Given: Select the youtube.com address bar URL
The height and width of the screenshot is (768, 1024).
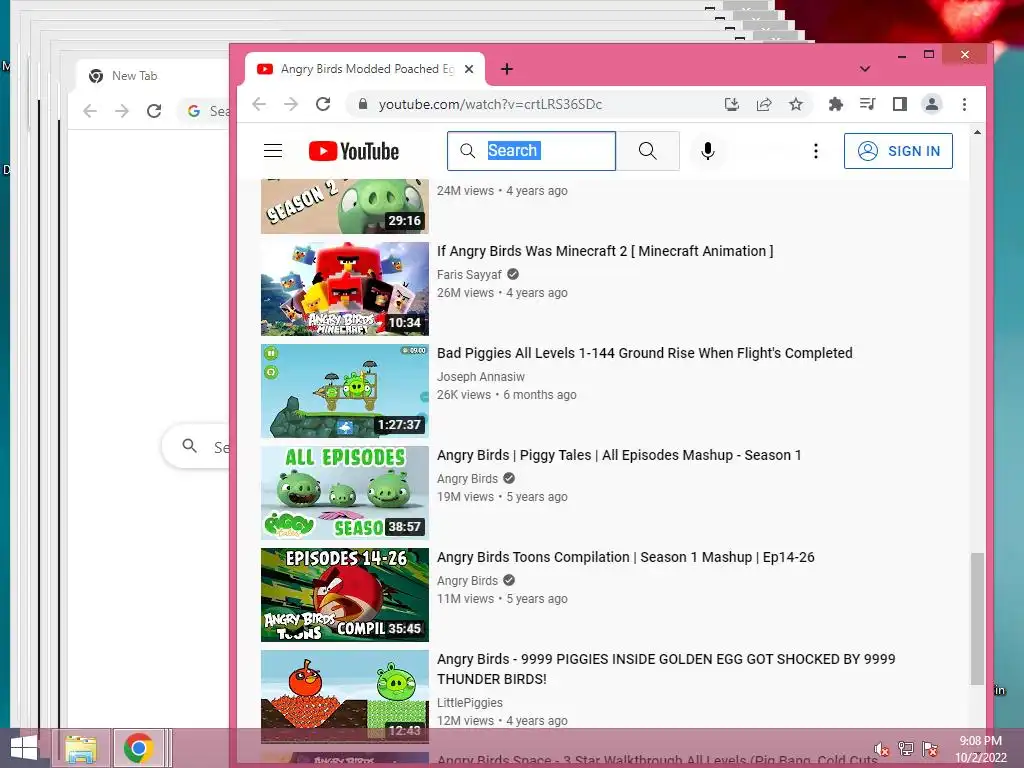Looking at the screenshot, I should click(490, 104).
